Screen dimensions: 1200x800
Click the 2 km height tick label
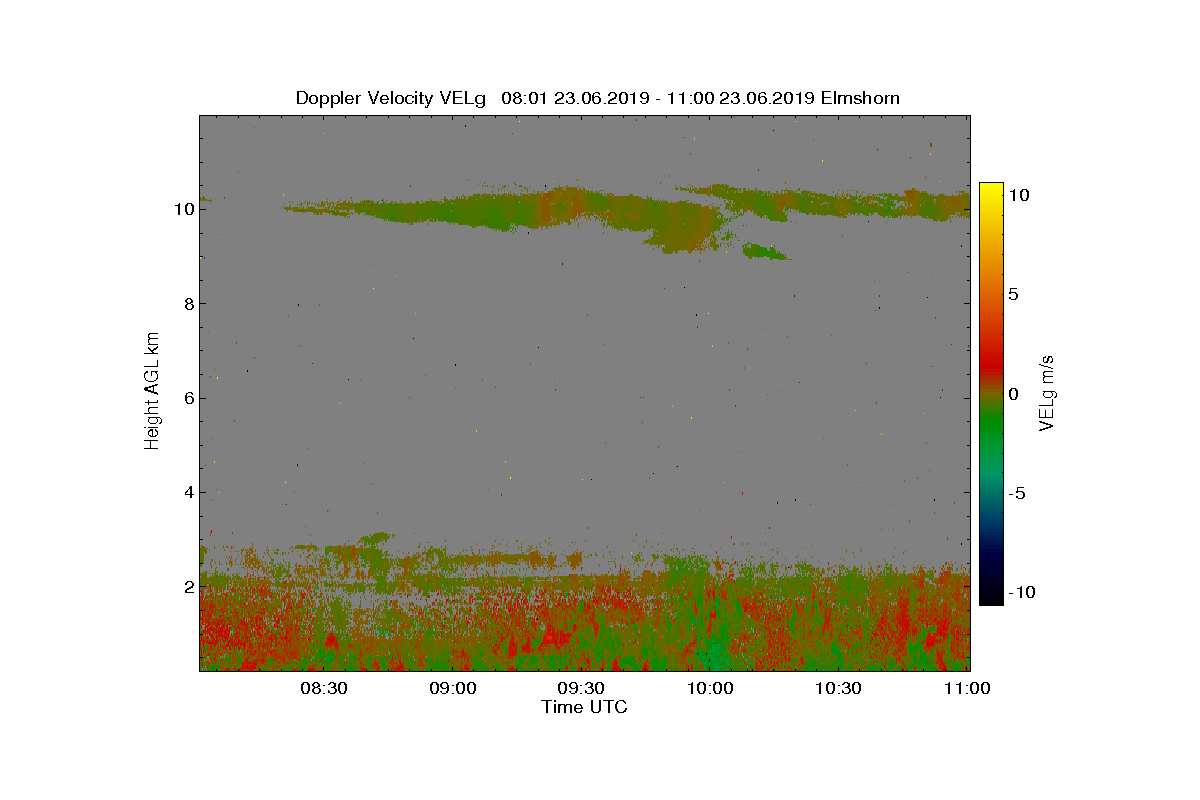click(x=187, y=586)
